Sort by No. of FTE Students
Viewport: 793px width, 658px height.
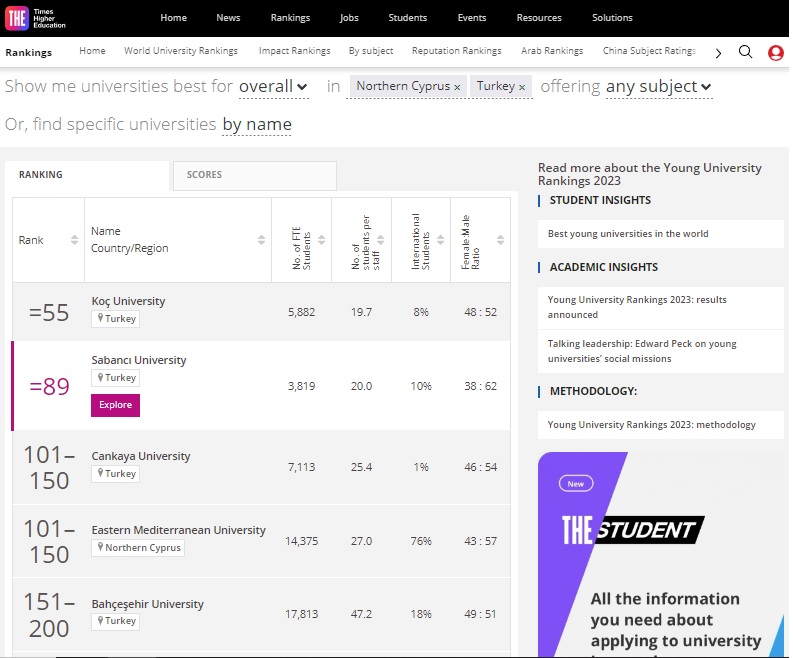point(321,240)
